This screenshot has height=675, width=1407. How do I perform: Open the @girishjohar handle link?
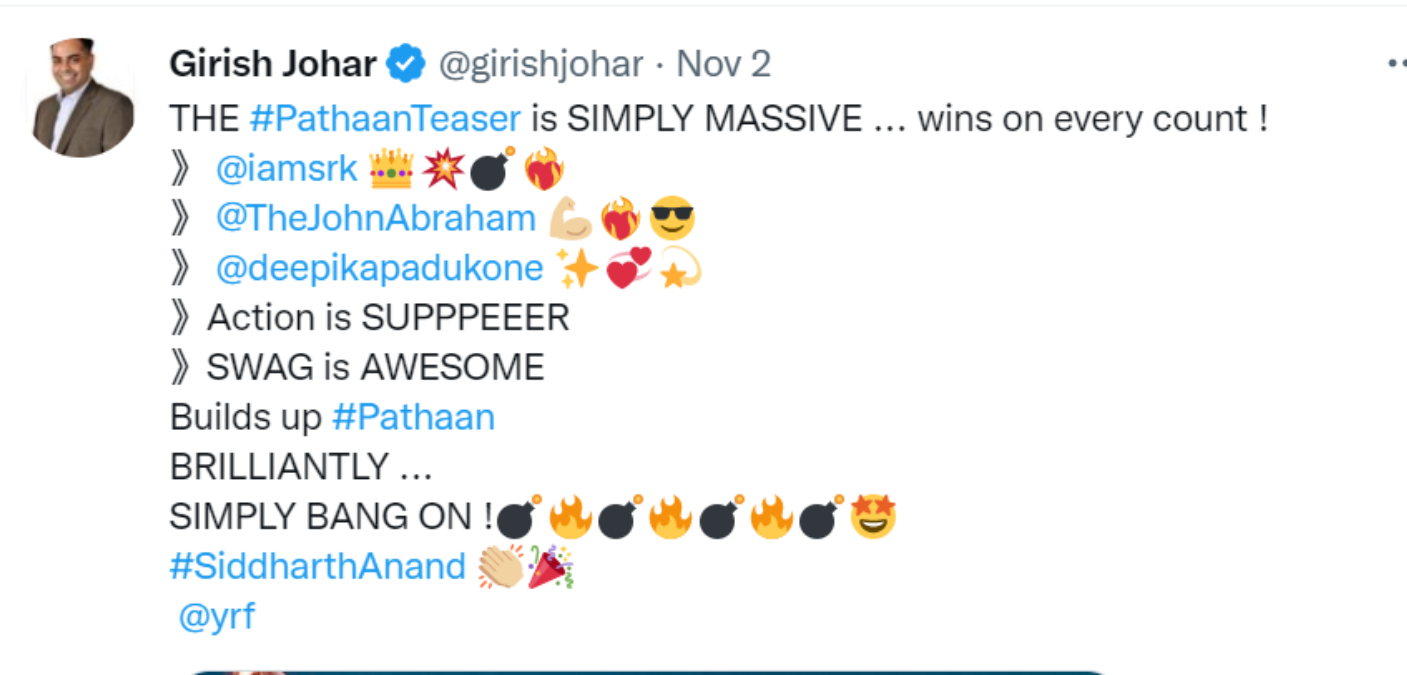pos(541,65)
